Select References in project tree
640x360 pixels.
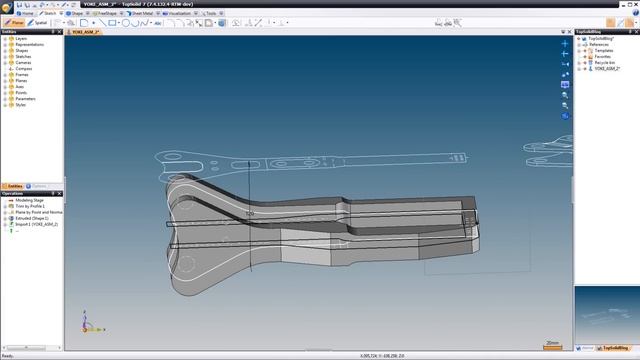(599, 44)
